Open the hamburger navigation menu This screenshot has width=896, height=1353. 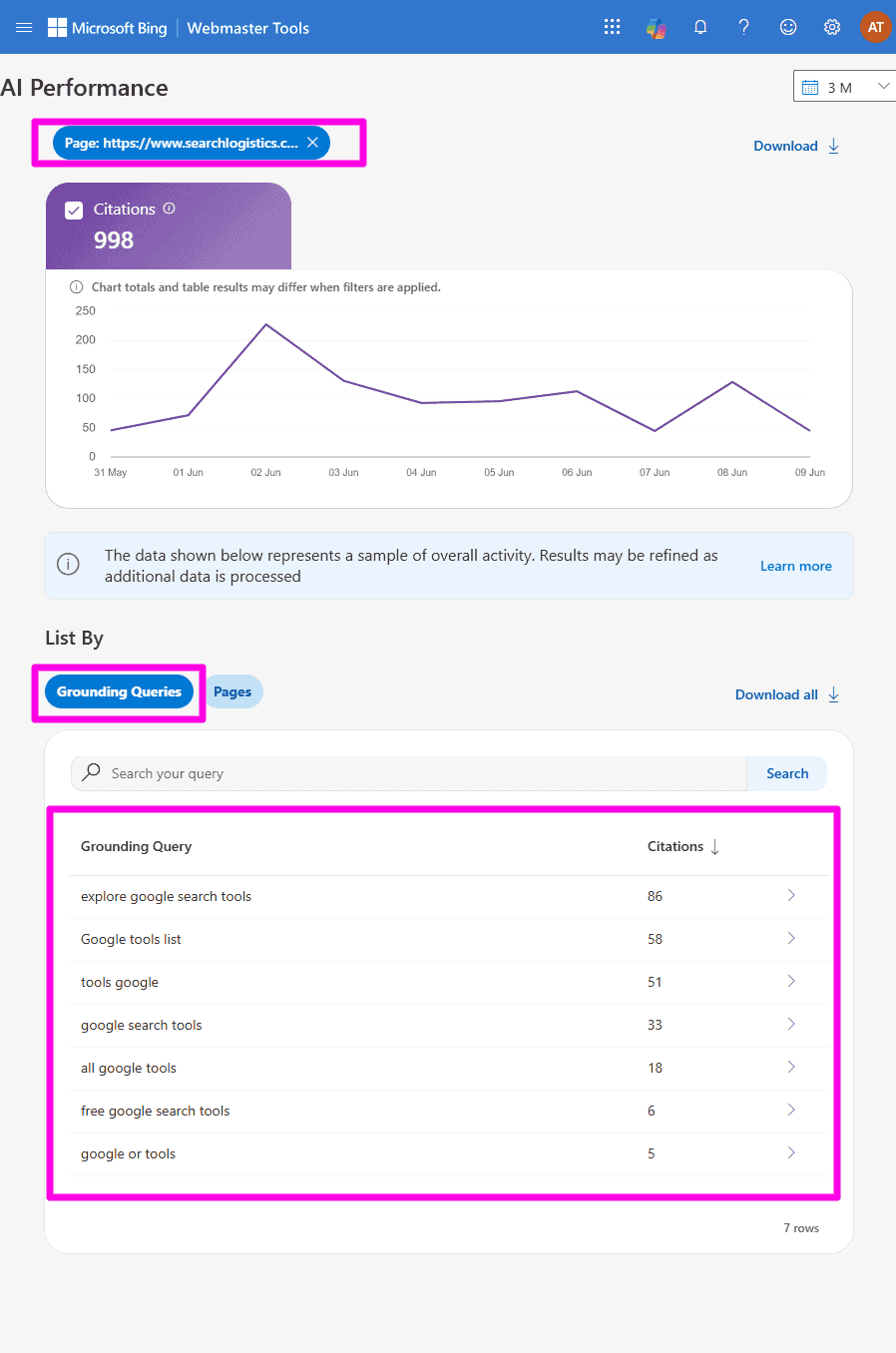click(x=24, y=27)
